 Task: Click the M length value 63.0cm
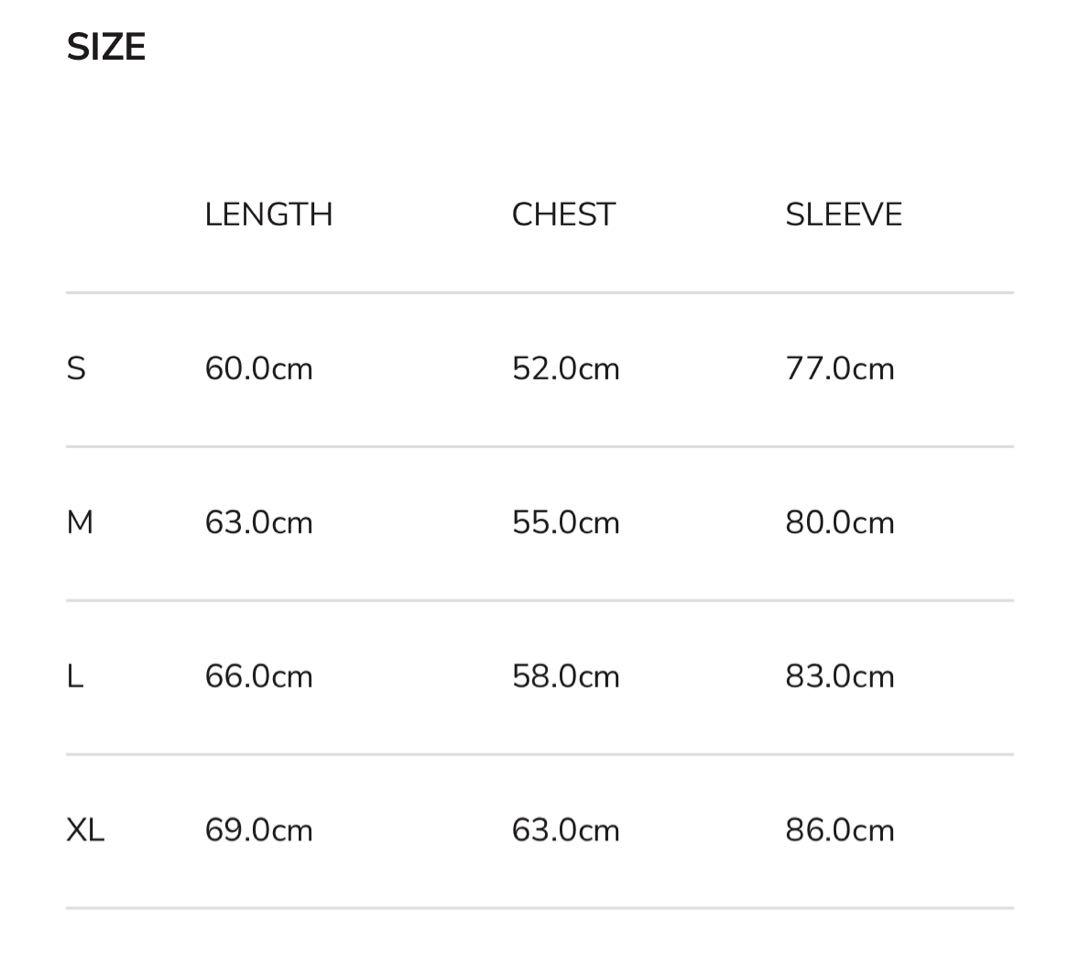[x=258, y=523]
